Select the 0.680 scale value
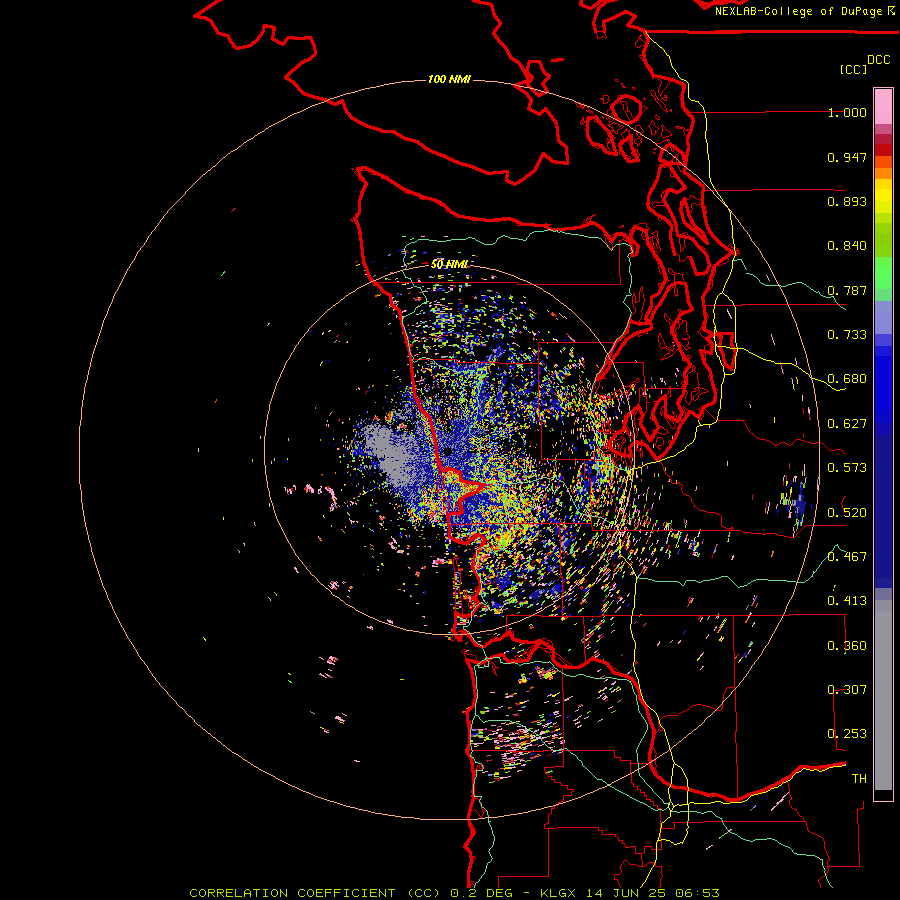Image resolution: width=900 pixels, height=900 pixels. [847, 379]
